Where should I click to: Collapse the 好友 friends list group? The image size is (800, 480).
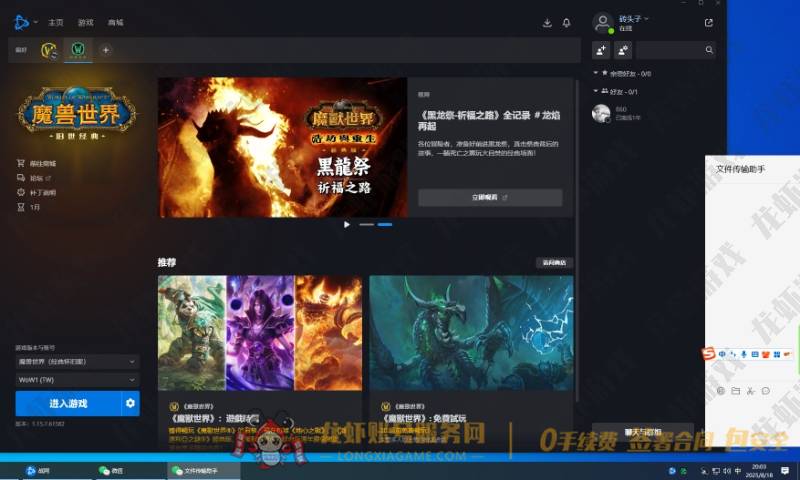click(x=596, y=91)
